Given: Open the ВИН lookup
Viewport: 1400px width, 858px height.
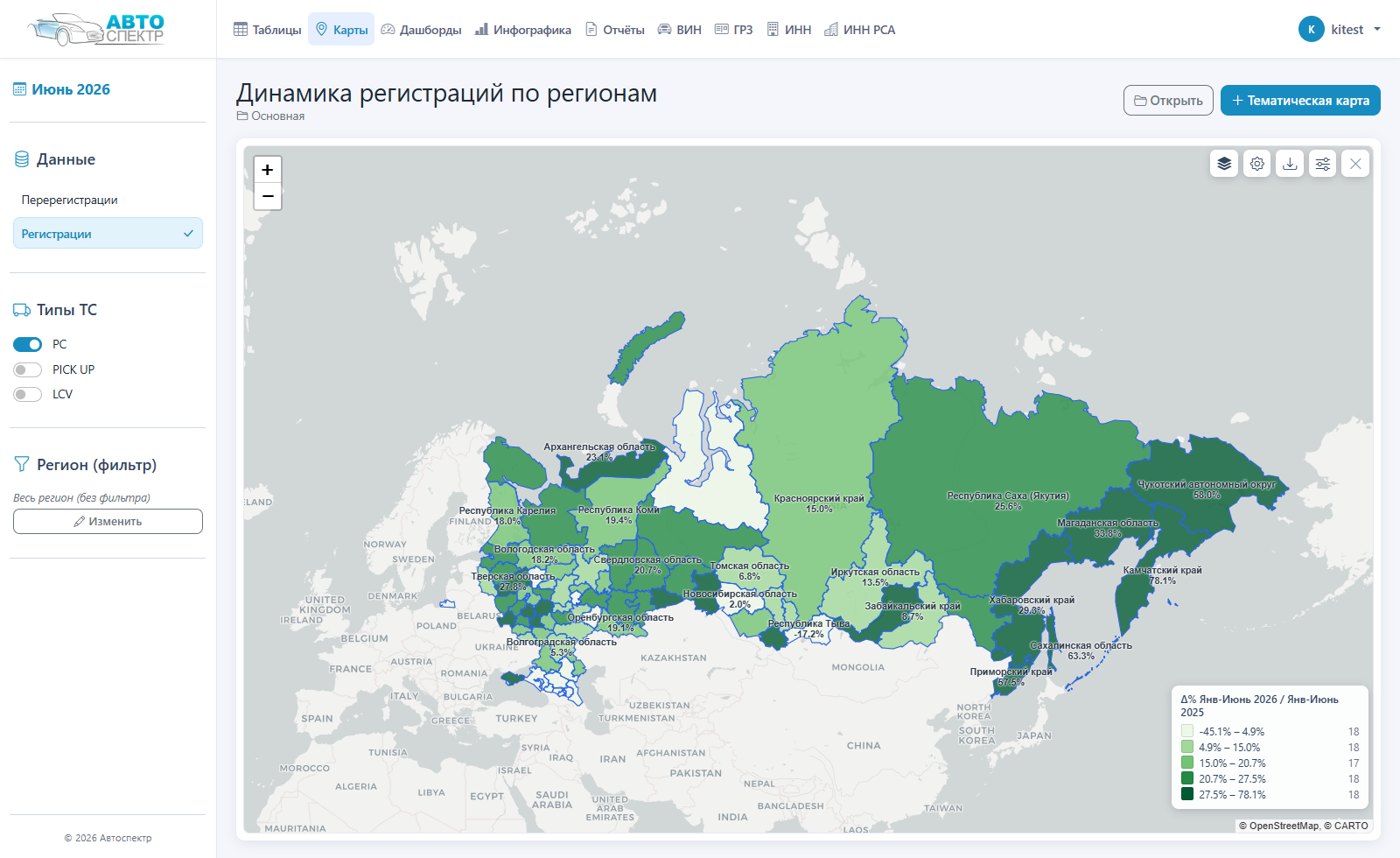Looking at the screenshot, I should point(679,29).
